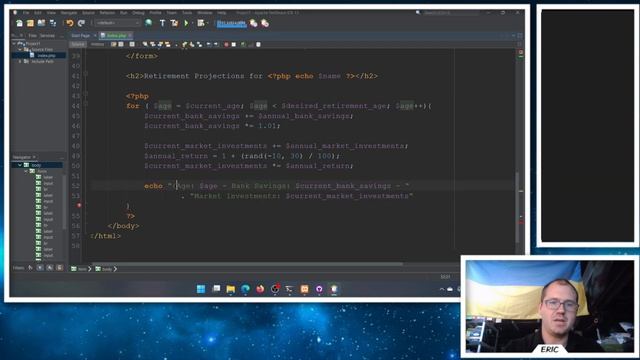The image size is (640, 360).
Task: Open File Explorer from the taskbar
Action: 231,289
